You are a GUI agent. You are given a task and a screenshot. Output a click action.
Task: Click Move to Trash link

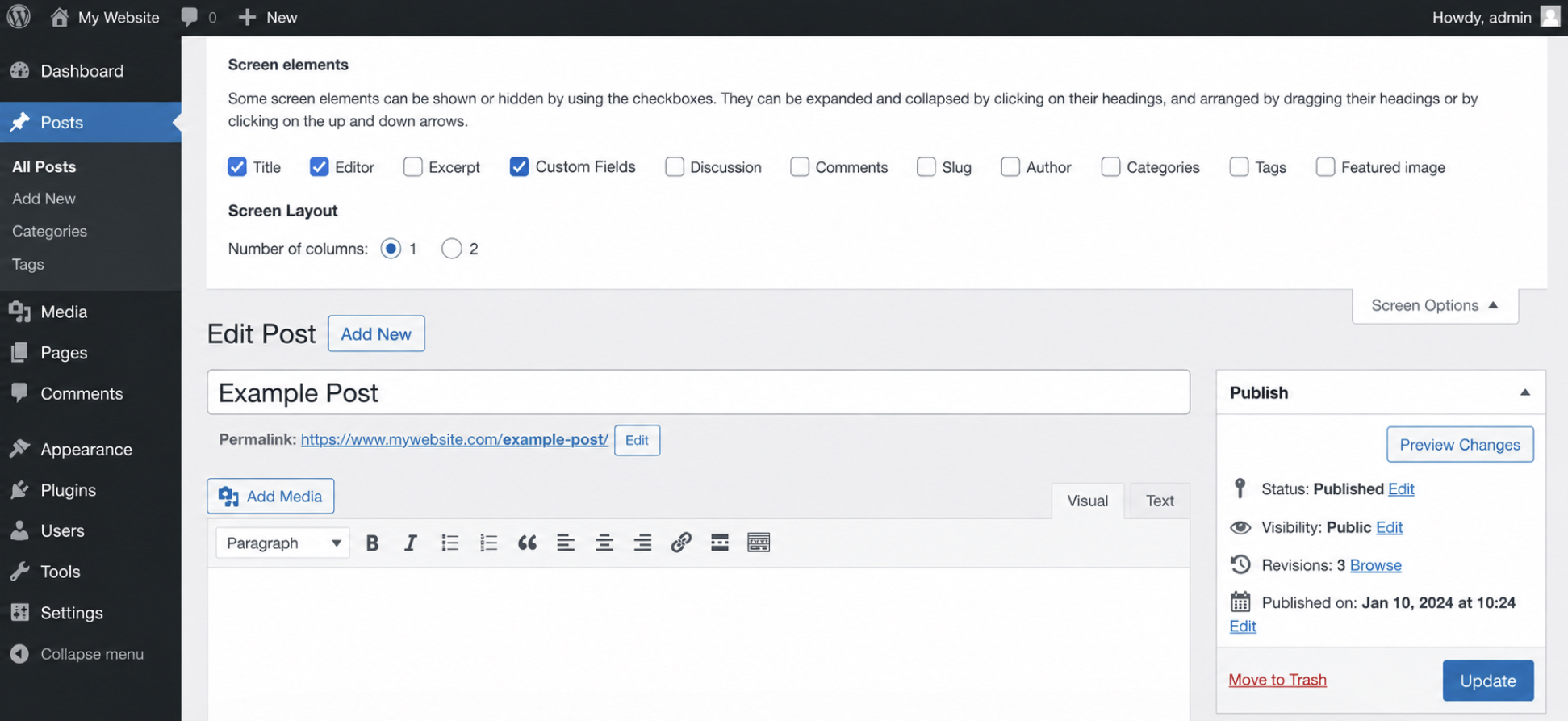(1277, 680)
